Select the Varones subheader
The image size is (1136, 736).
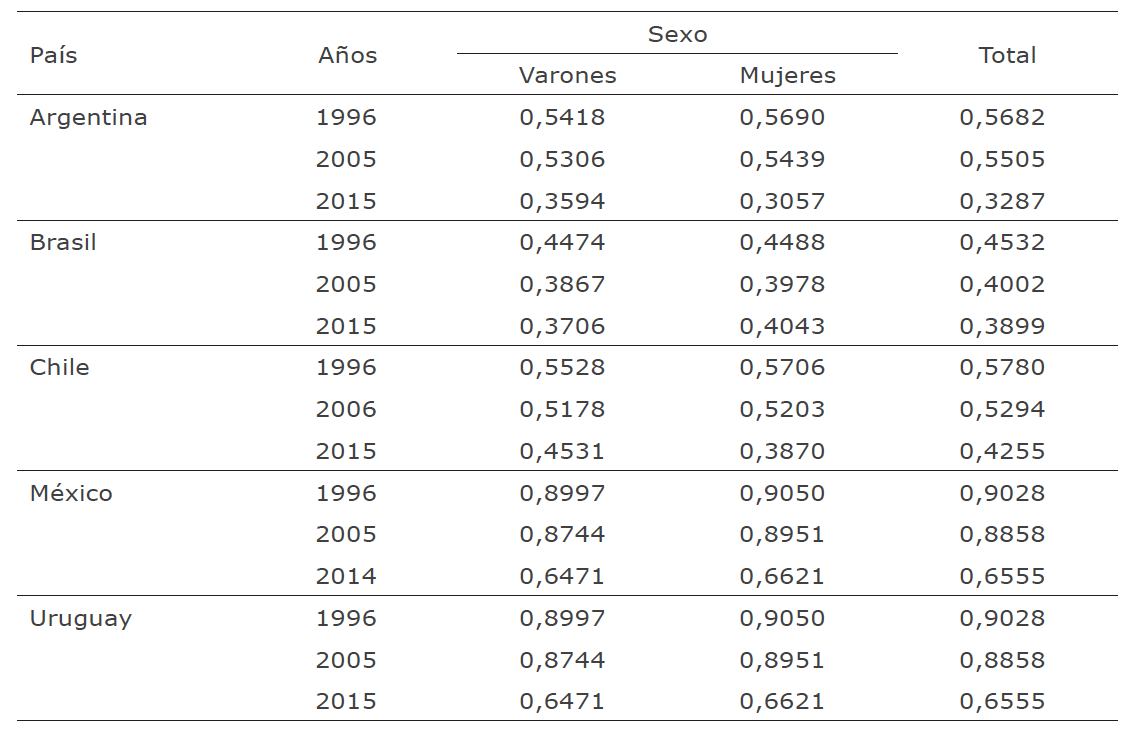567,75
